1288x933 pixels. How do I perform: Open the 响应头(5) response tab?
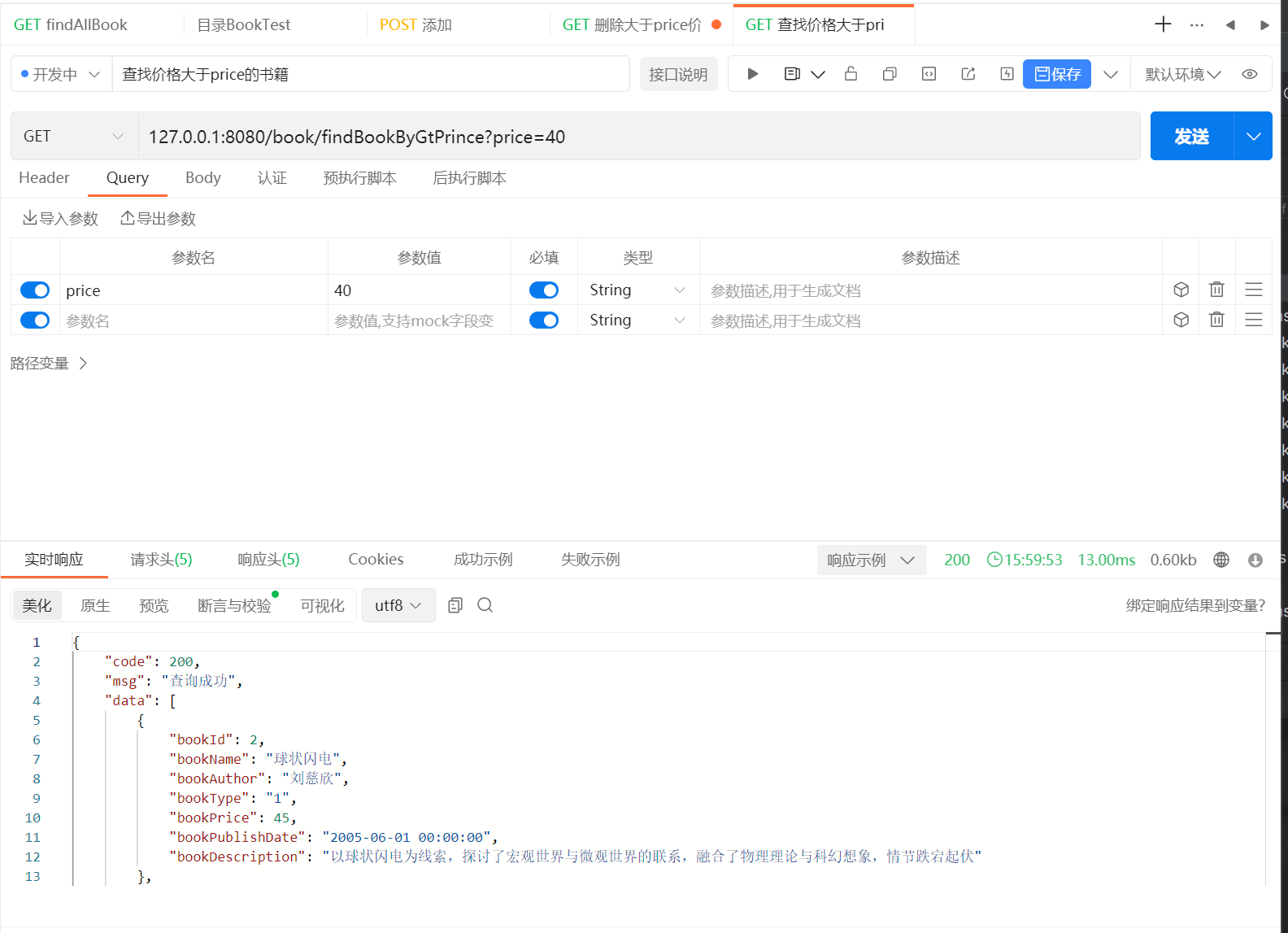(268, 559)
